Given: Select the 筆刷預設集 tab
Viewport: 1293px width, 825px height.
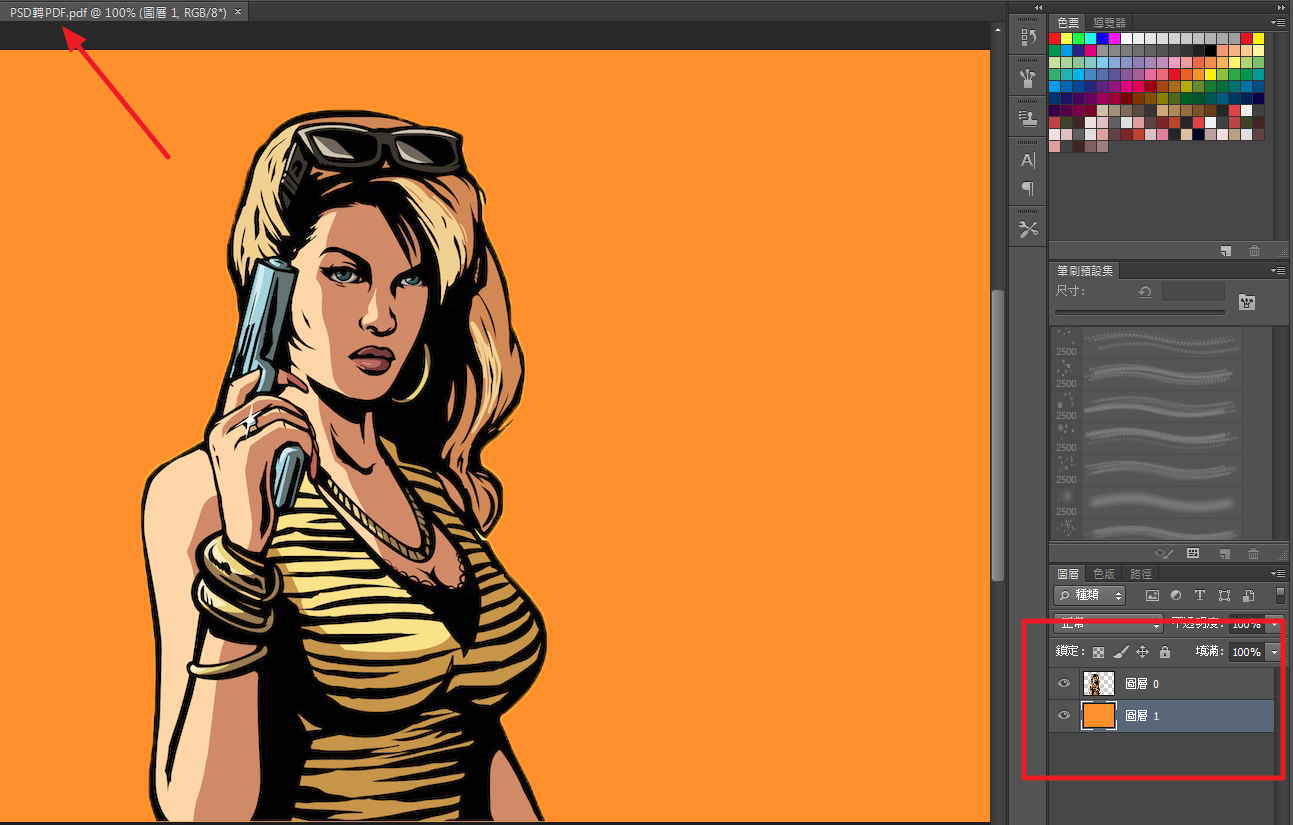Looking at the screenshot, I should [1085, 271].
